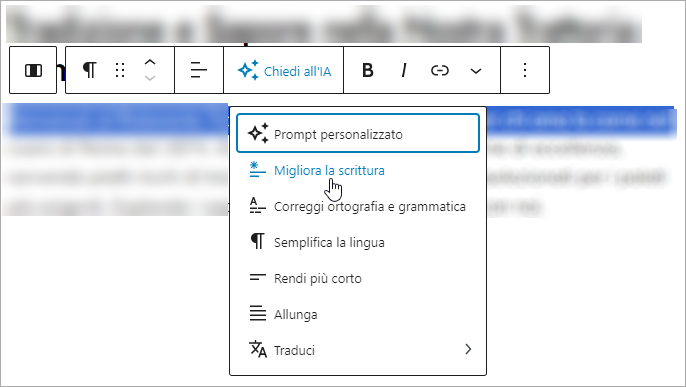Open the three-dot block options menu
The width and height of the screenshot is (686, 387).
pos(525,70)
